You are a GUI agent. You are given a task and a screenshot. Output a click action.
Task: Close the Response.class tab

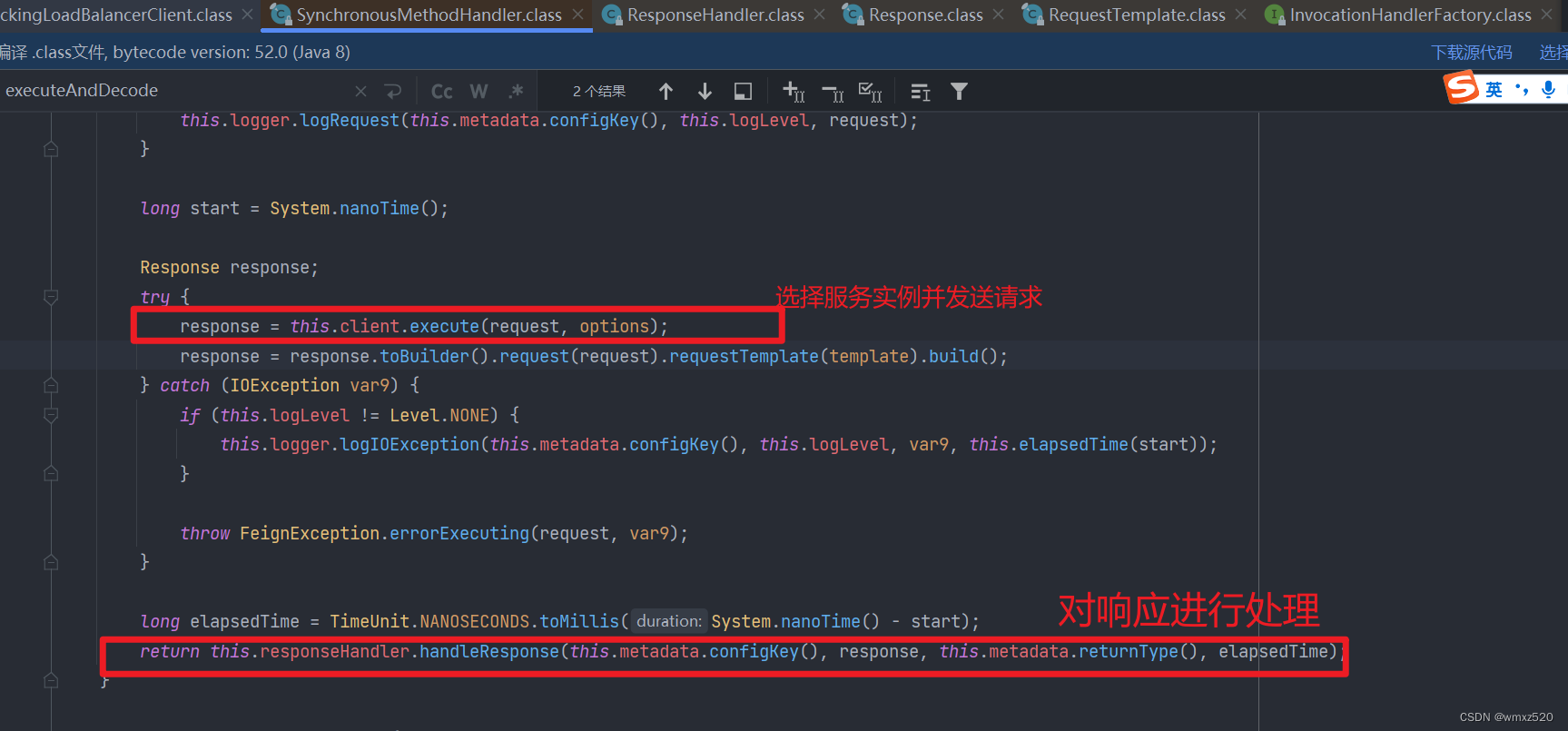(999, 15)
